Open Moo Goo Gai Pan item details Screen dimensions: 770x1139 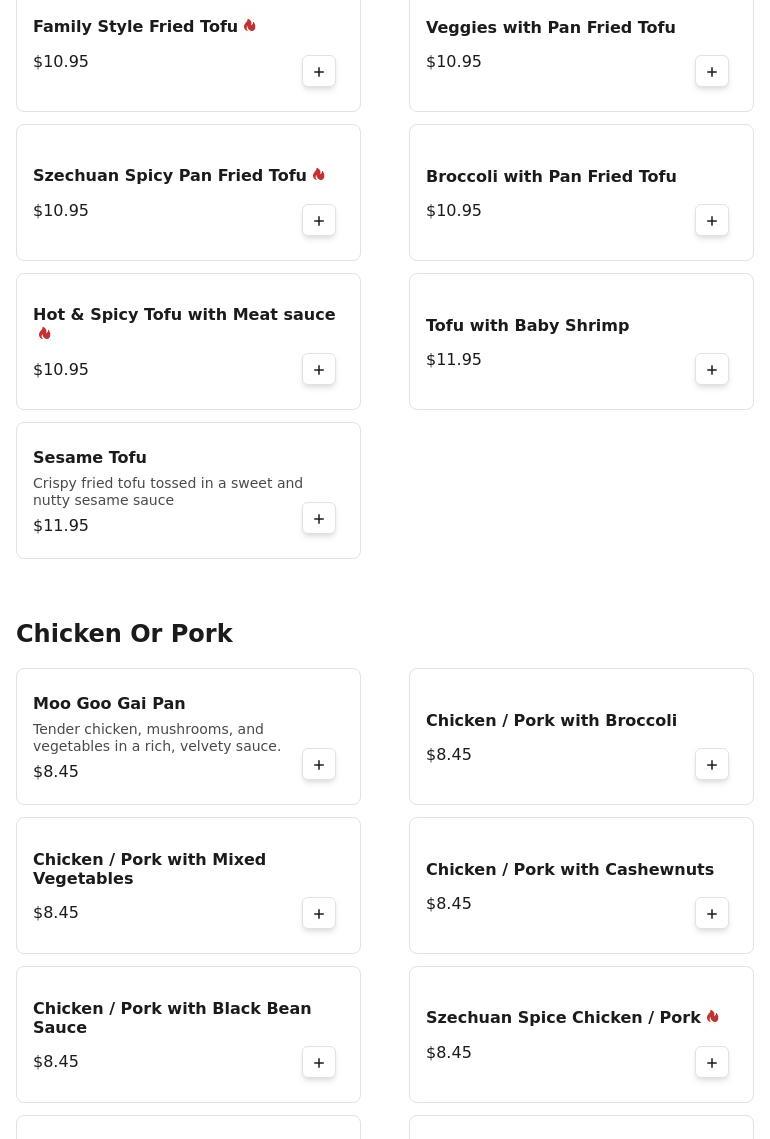click(109, 703)
